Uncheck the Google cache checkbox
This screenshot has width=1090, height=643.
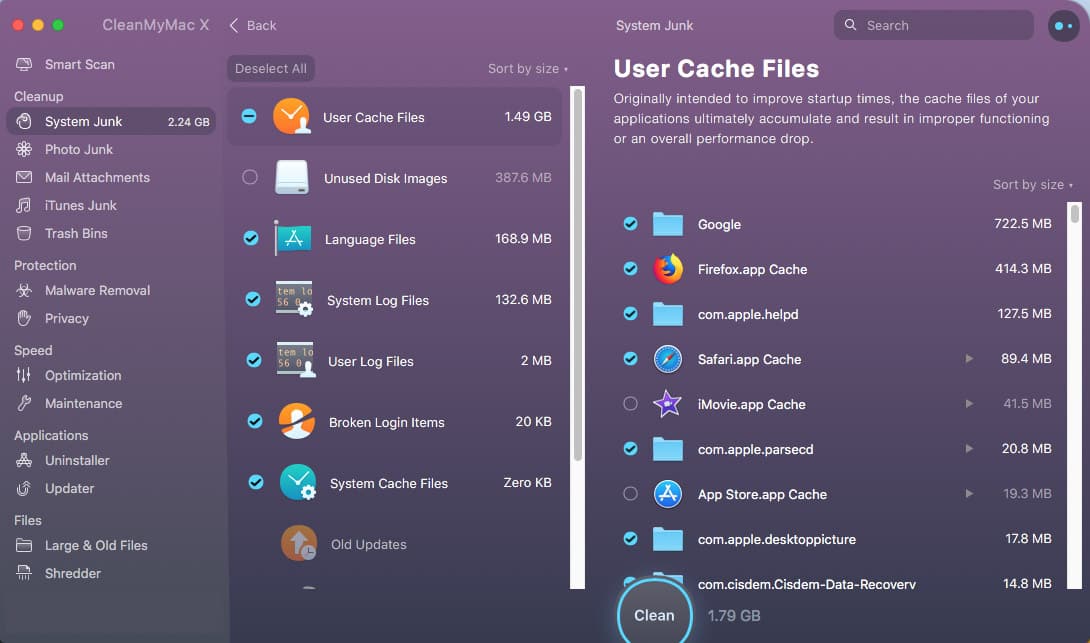click(631, 224)
